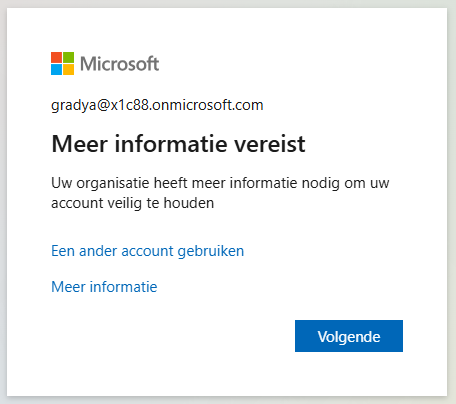Click the red square of the Microsoft logo
Screen dimensions: 456x404
[x=56, y=57]
